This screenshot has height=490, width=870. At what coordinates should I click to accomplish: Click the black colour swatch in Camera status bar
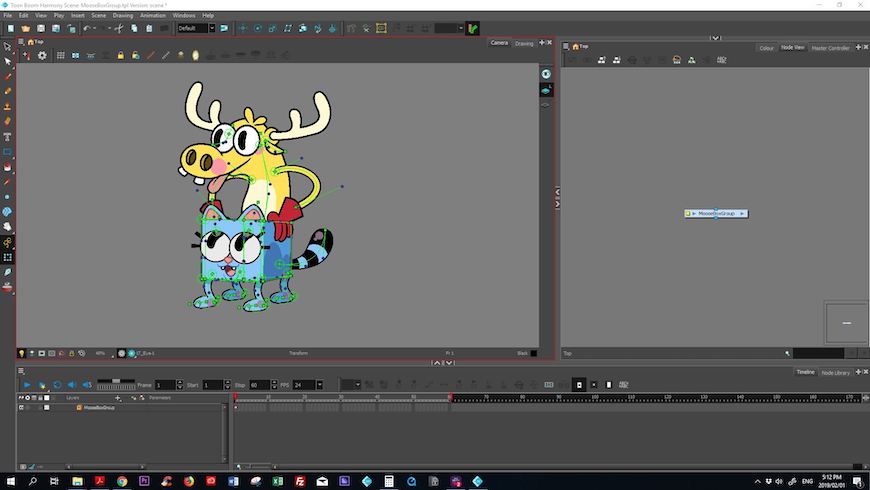tap(534, 353)
